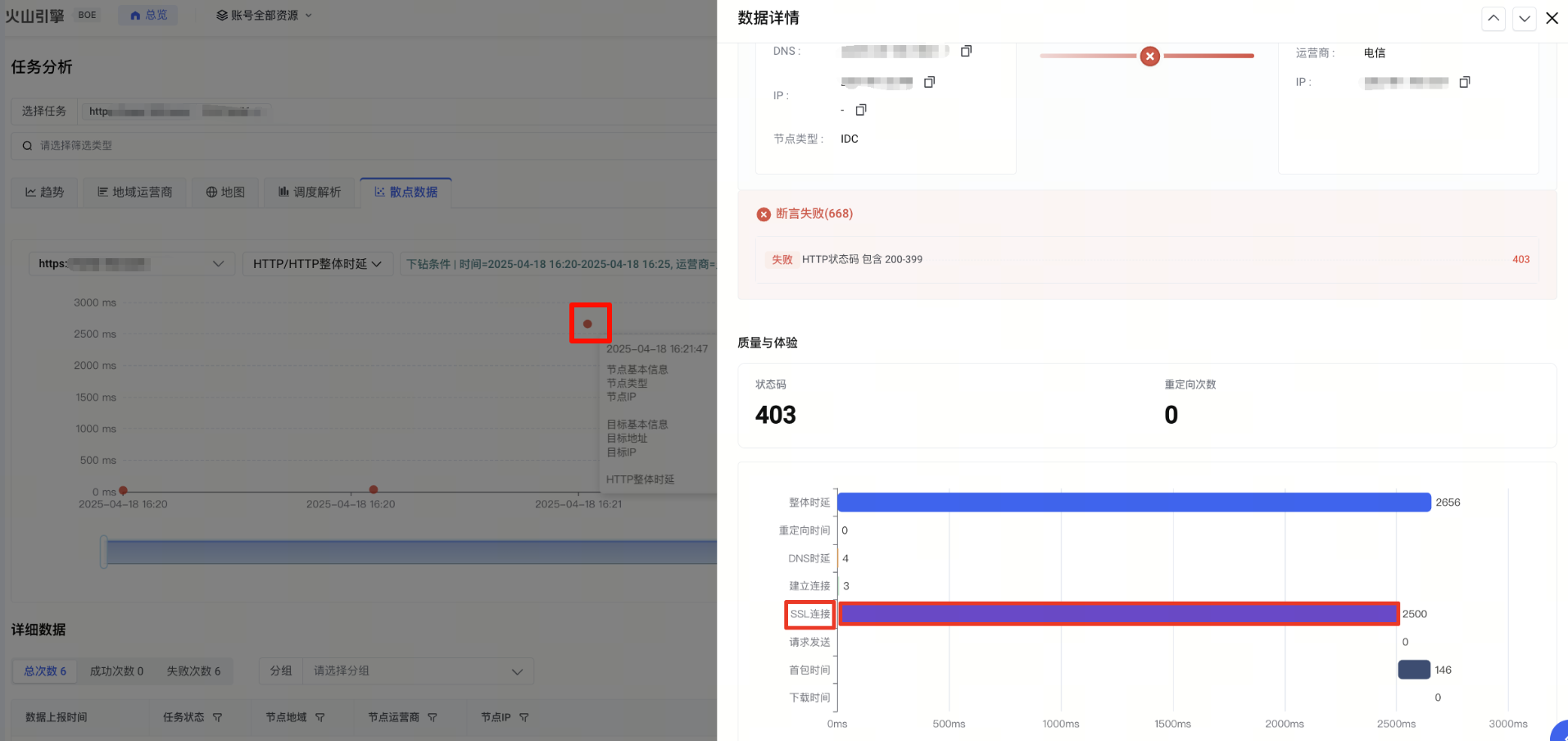
Task: Switch to the 趋势 tab
Action: [44, 192]
